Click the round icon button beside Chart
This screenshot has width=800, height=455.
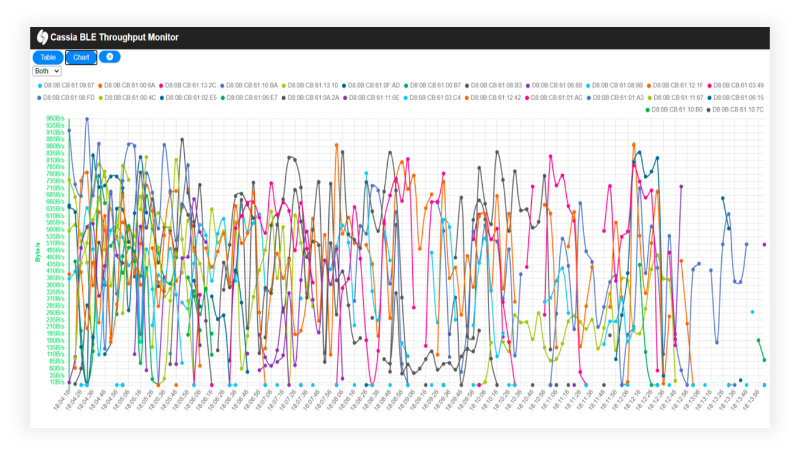(112, 57)
